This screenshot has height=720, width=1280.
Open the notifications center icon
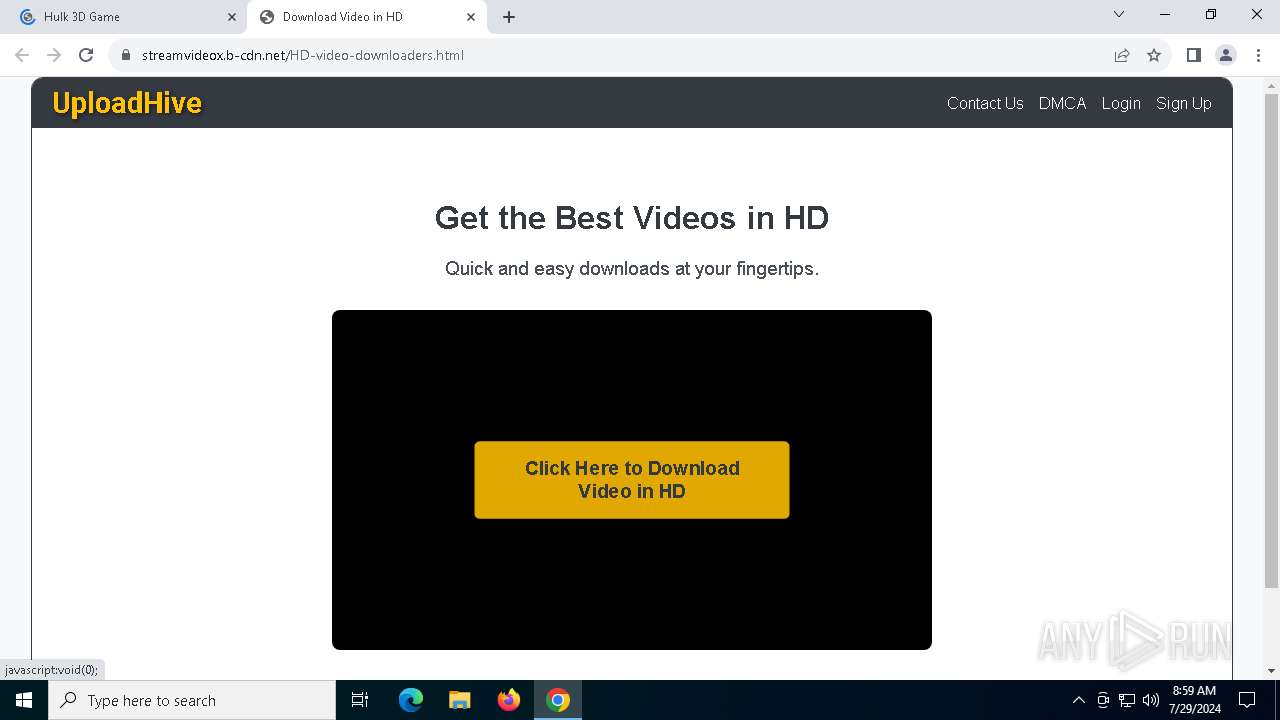point(1247,700)
